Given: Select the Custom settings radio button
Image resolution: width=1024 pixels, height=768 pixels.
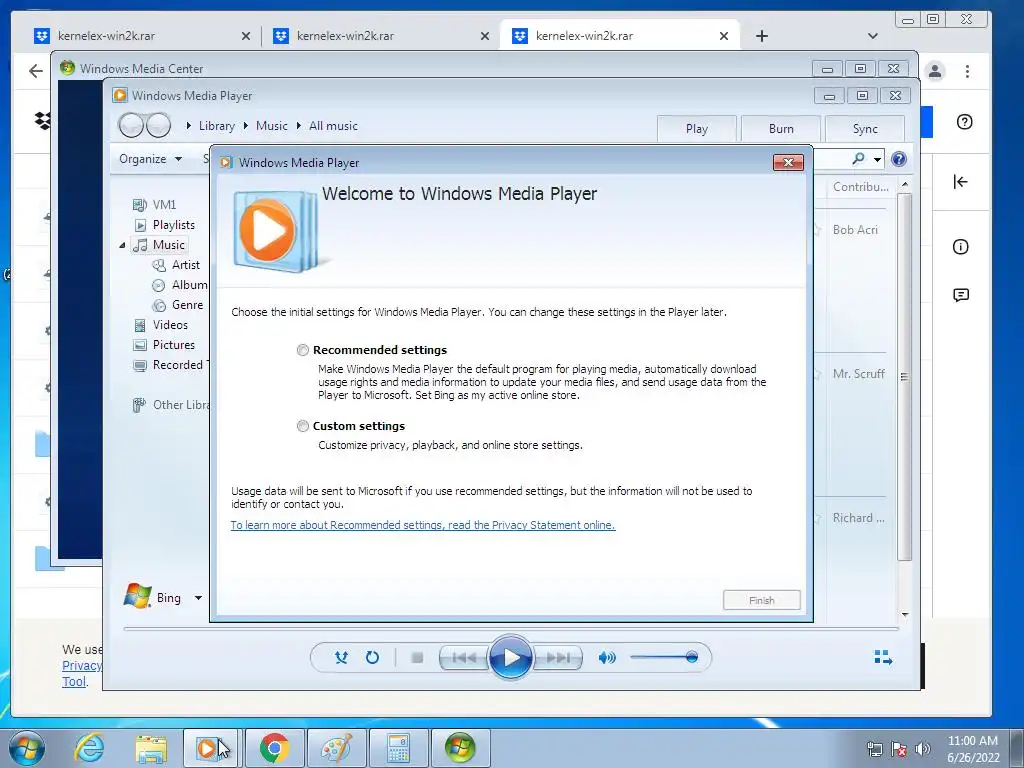Looking at the screenshot, I should pos(302,426).
